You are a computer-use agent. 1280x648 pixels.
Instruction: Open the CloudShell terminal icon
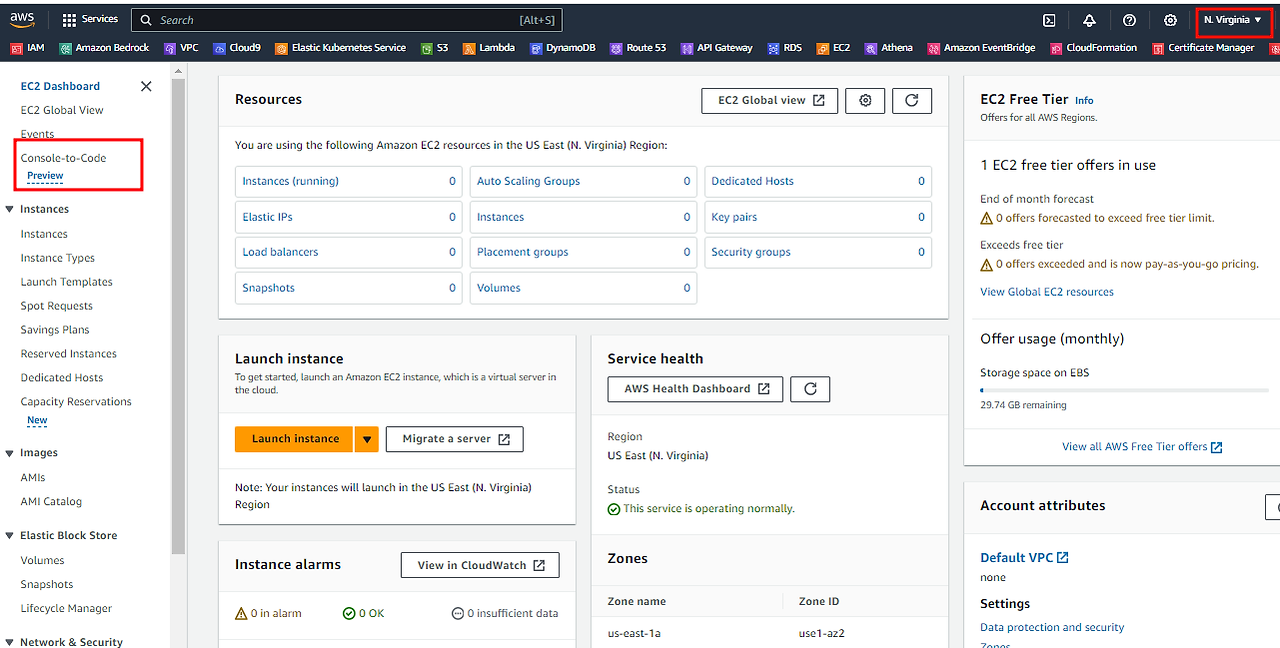point(1049,20)
